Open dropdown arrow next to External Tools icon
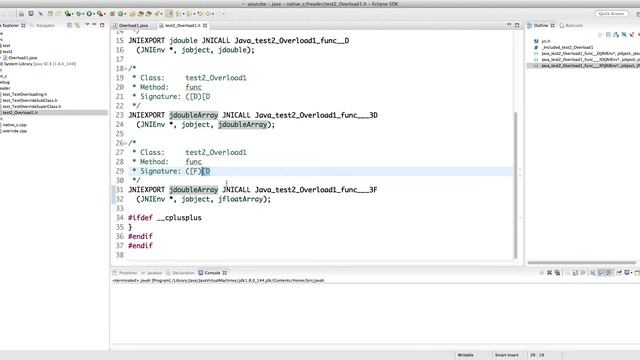Screen dimensions: 640x360 click(104, 14)
